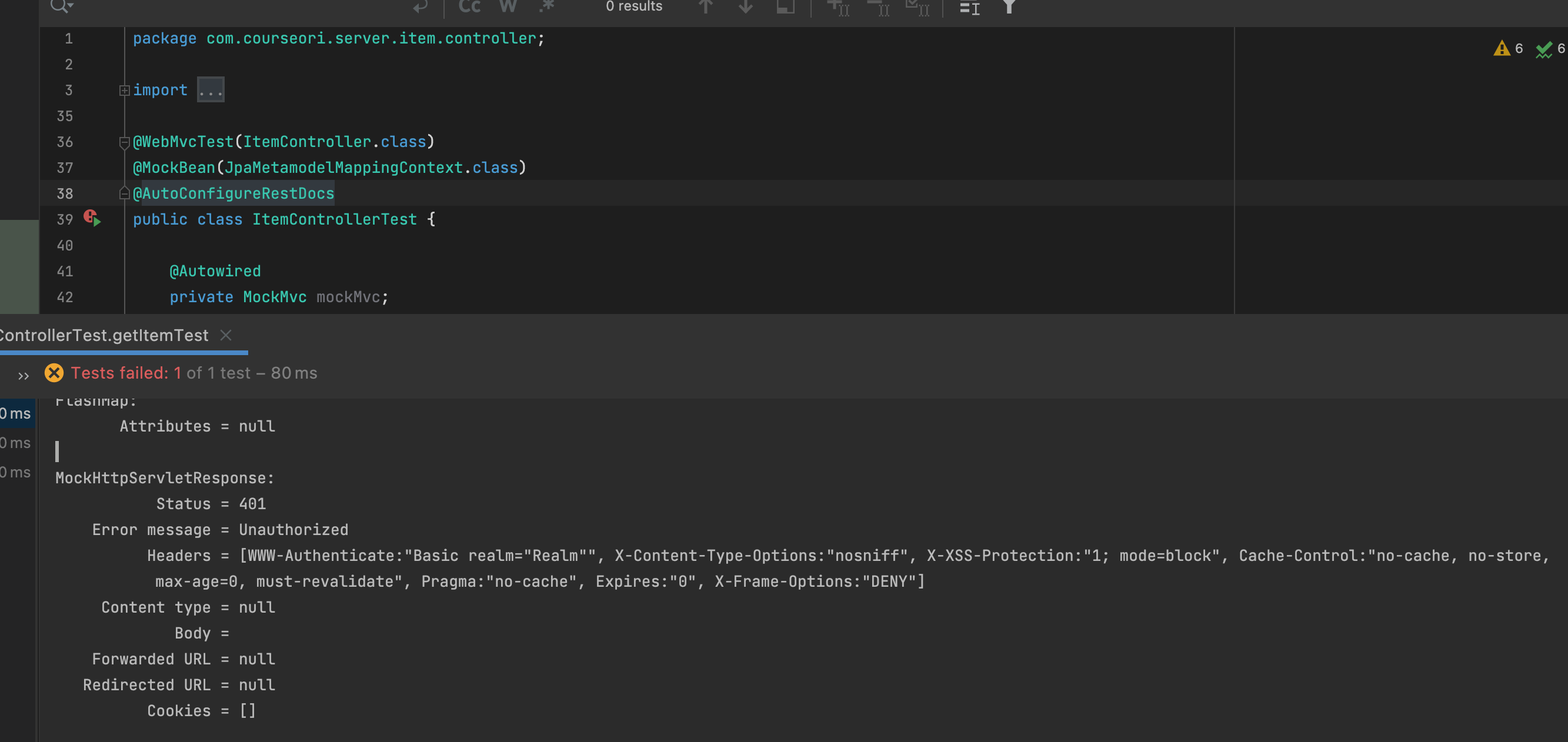Toggle Match Case (Cc) search option
This screenshot has width=1568, height=742.
(469, 6)
